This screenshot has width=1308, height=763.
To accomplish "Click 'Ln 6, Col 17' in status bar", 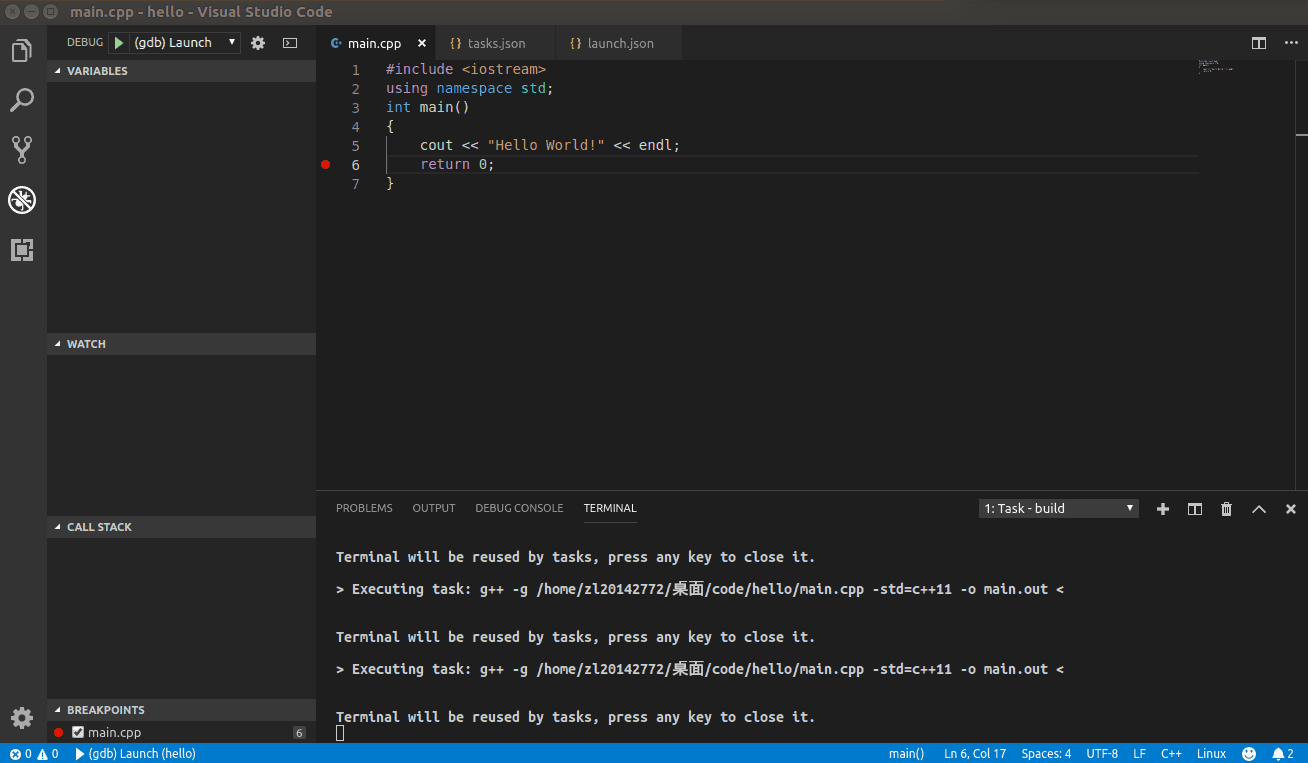I will coord(974,754).
